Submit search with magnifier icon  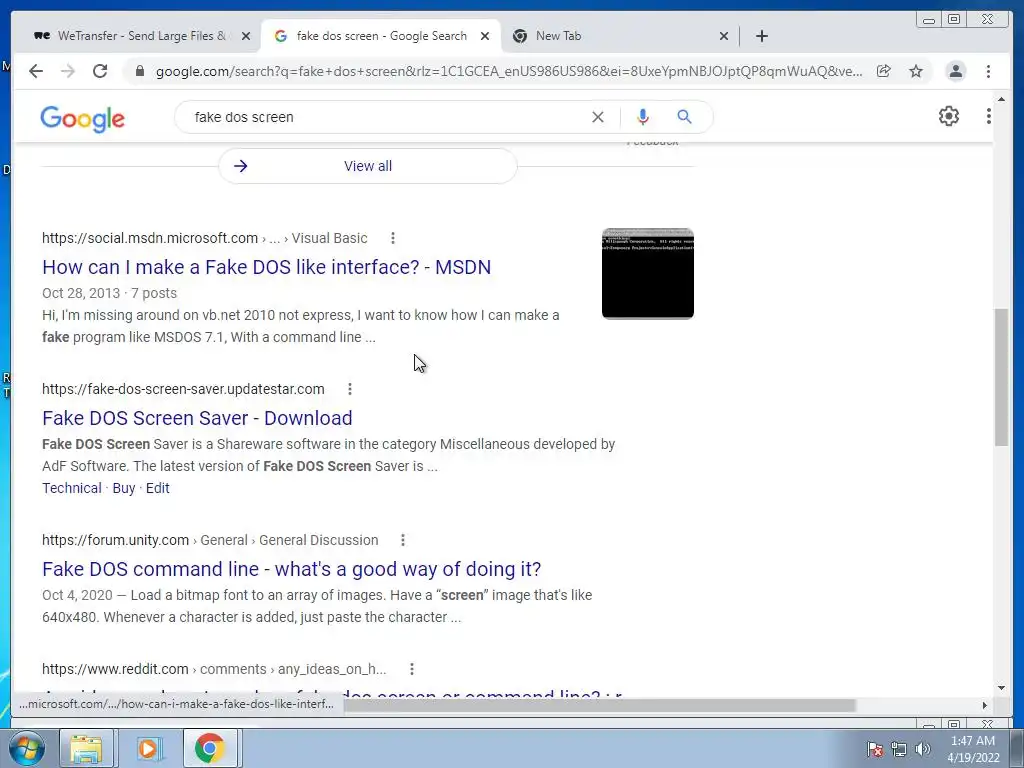click(684, 117)
